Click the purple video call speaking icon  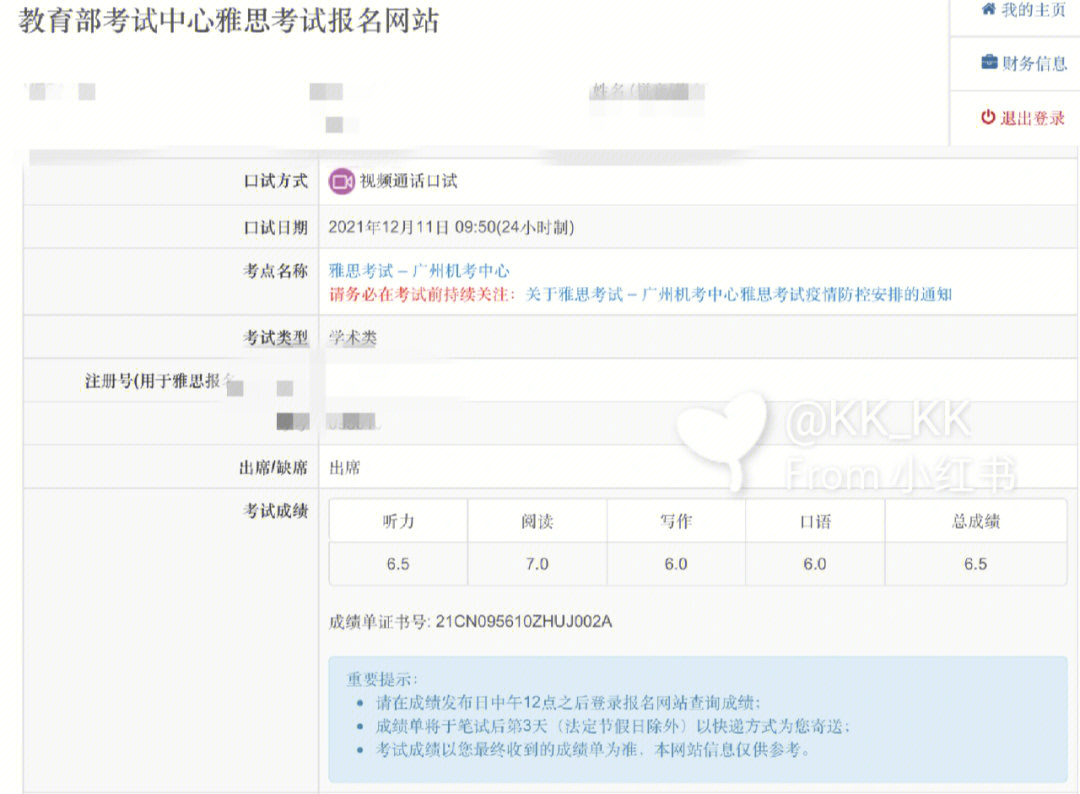[341, 181]
